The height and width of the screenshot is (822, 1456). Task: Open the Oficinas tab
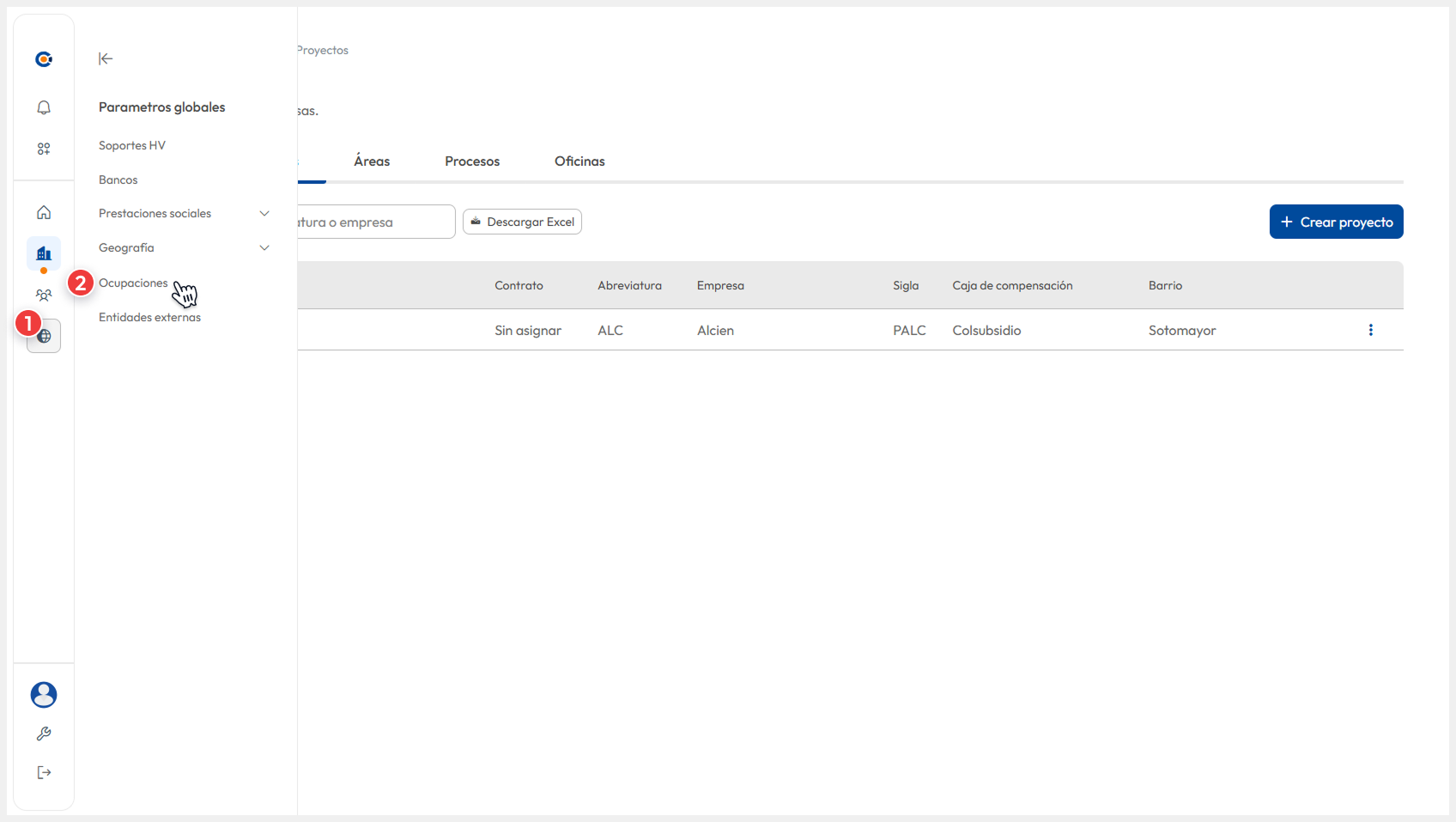point(579,161)
